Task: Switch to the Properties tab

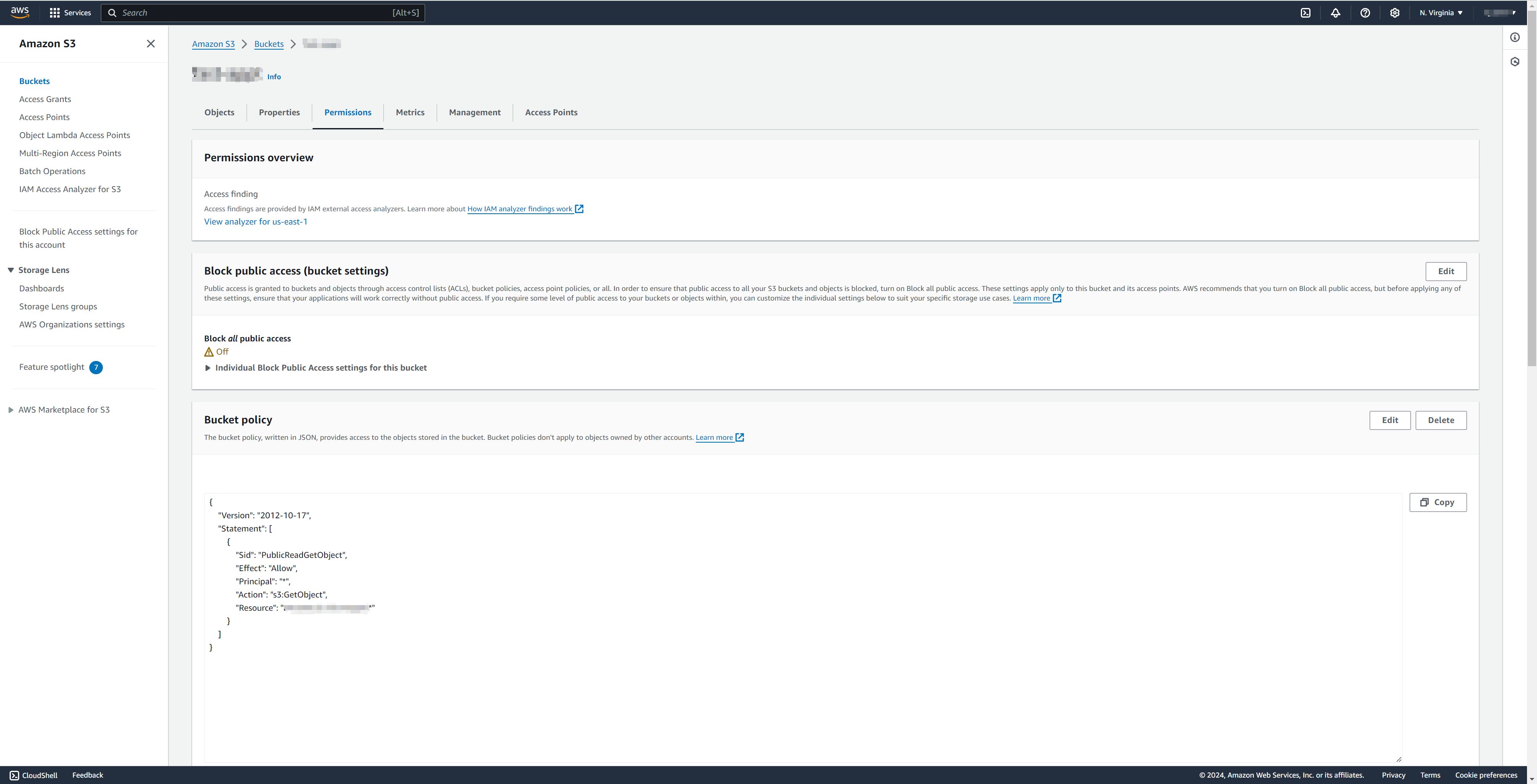Action: 279,112
